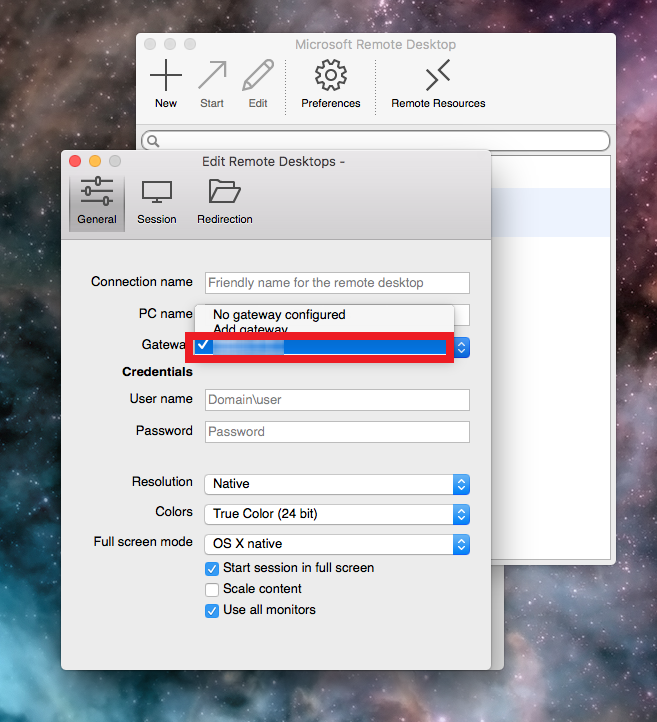Uncheck Use all monitors
Image resolution: width=657 pixels, height=722 pixels.
pyautogui.click(x=212, y=611)
